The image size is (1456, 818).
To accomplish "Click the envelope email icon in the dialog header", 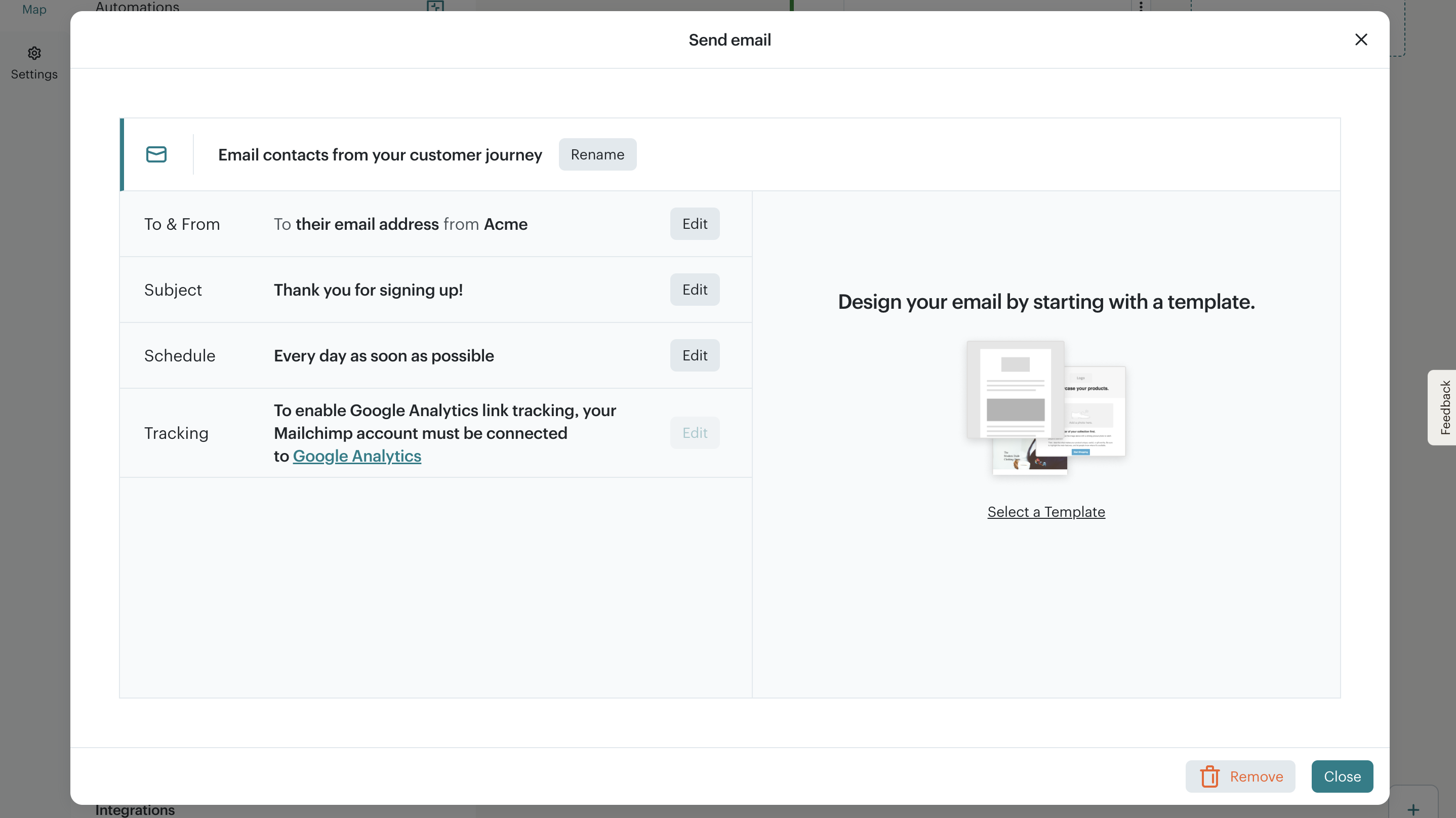I will (x=156, y=154).
